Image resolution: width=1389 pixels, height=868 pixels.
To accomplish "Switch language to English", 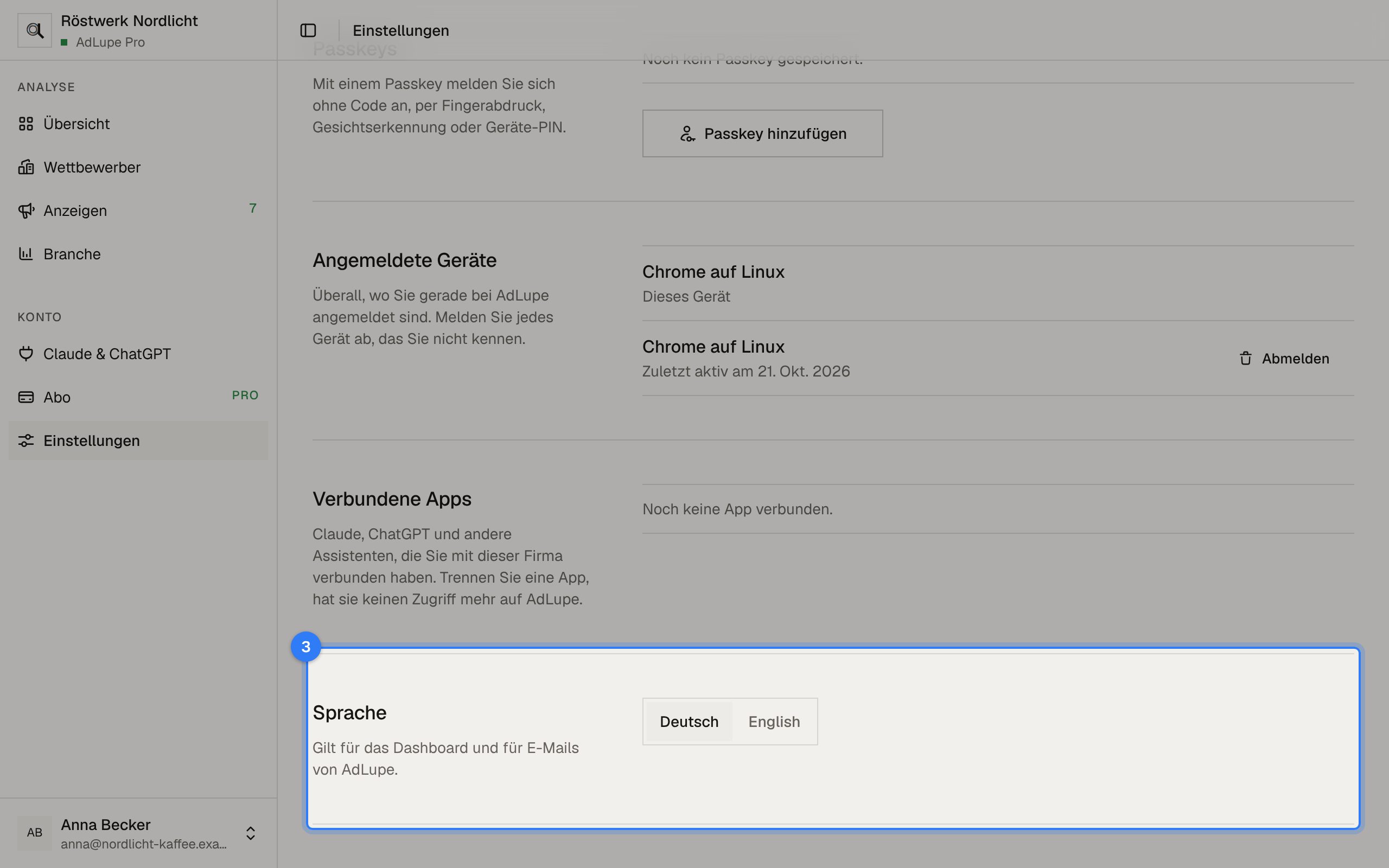I will (774, 722).
